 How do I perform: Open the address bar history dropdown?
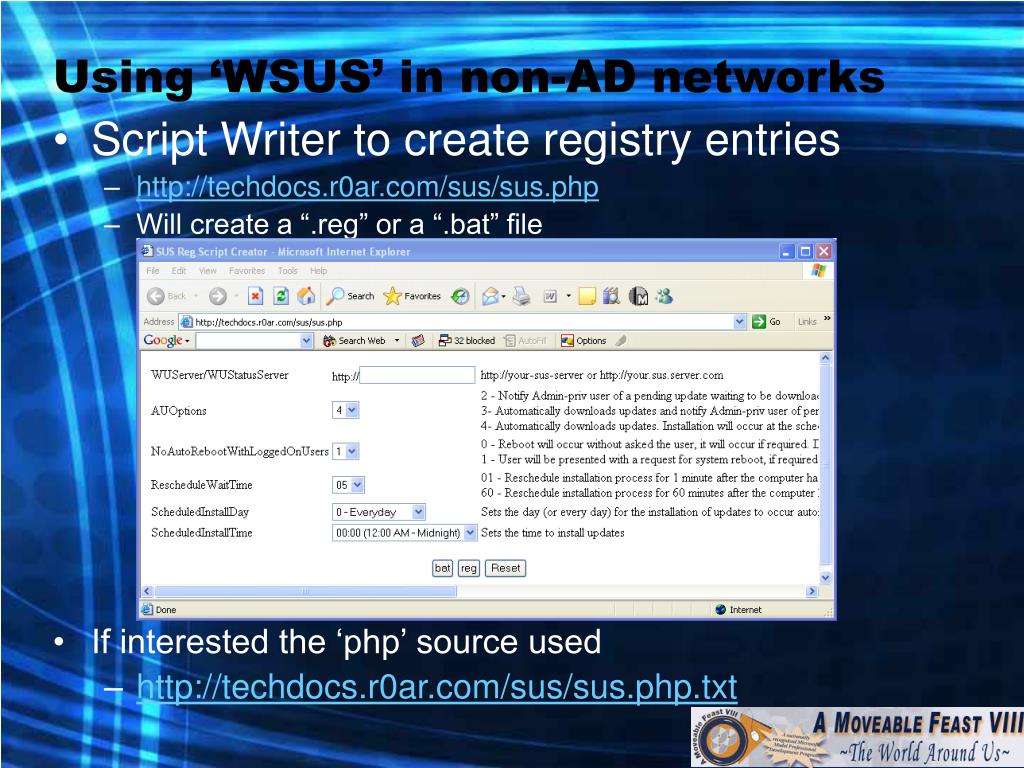click(x=739, y=321)
